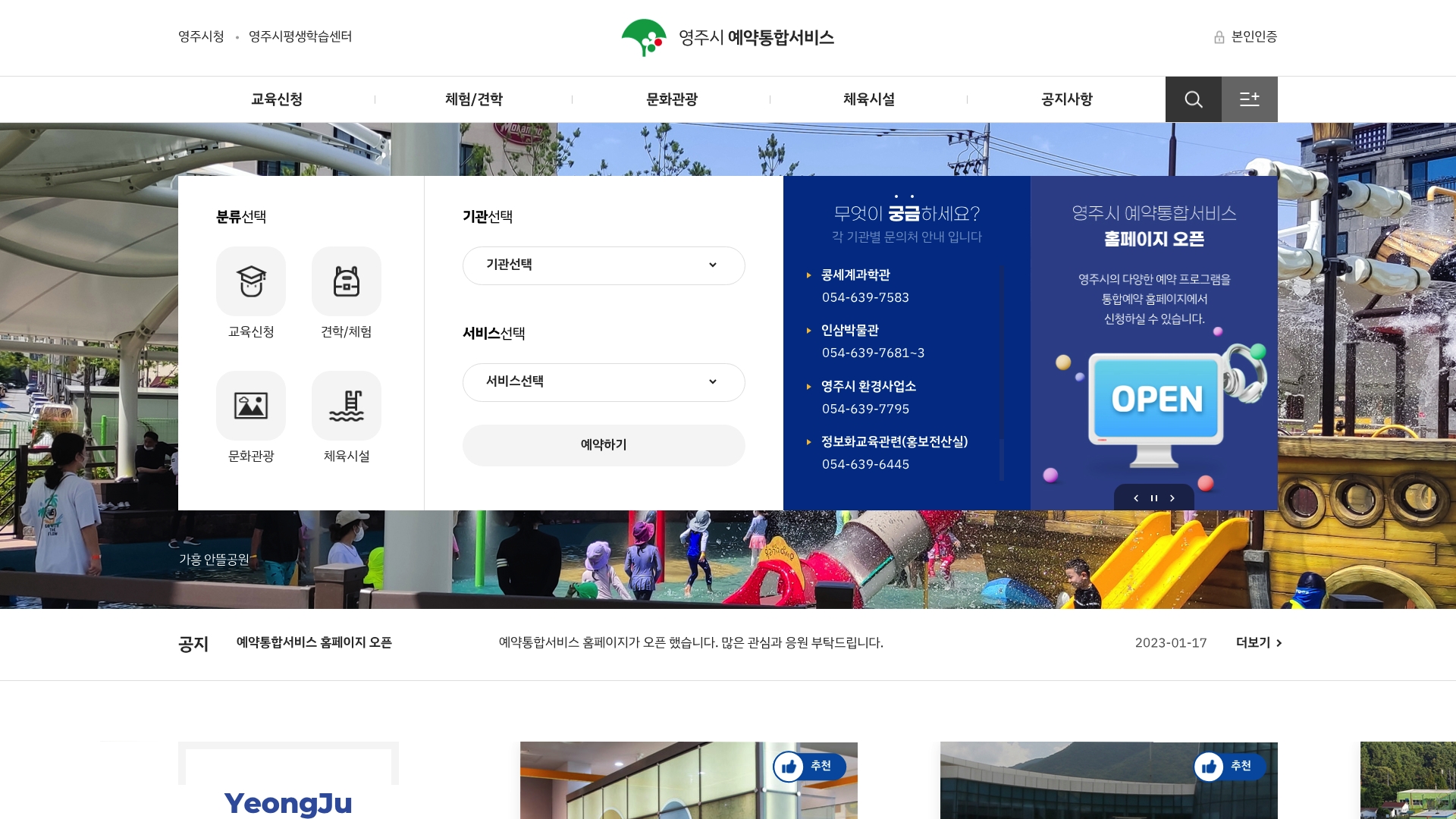Screen dimensions: 1456x819
Task: Go to the previous banner slide
Action: (x=1135, y=498)
